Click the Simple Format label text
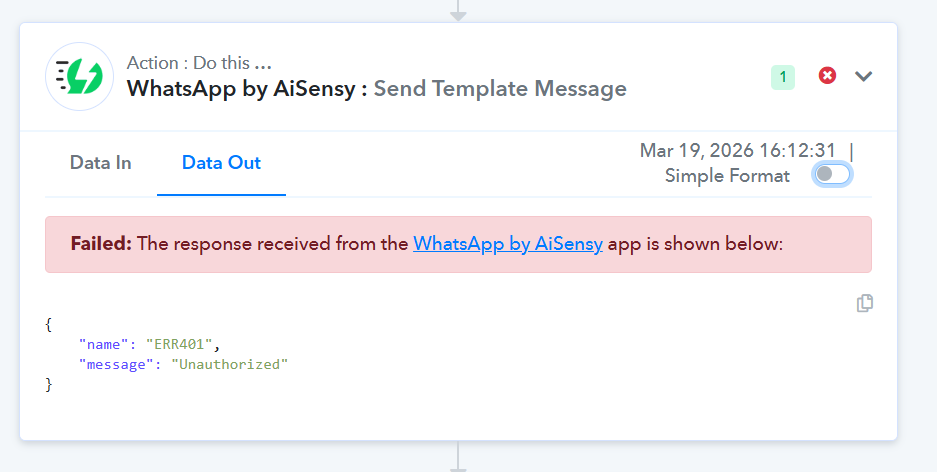 coord(727,176)
